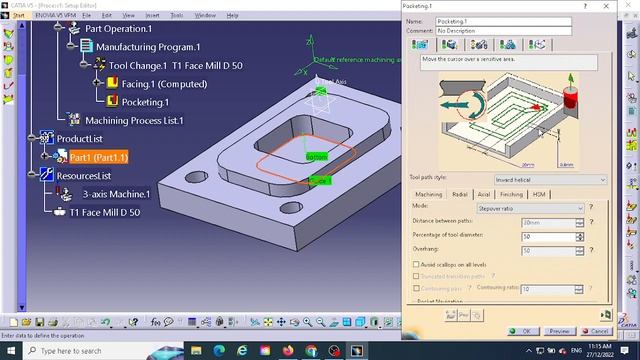Open the strategy parameters tab icon in Pocketing dialog

pos(420,44)
